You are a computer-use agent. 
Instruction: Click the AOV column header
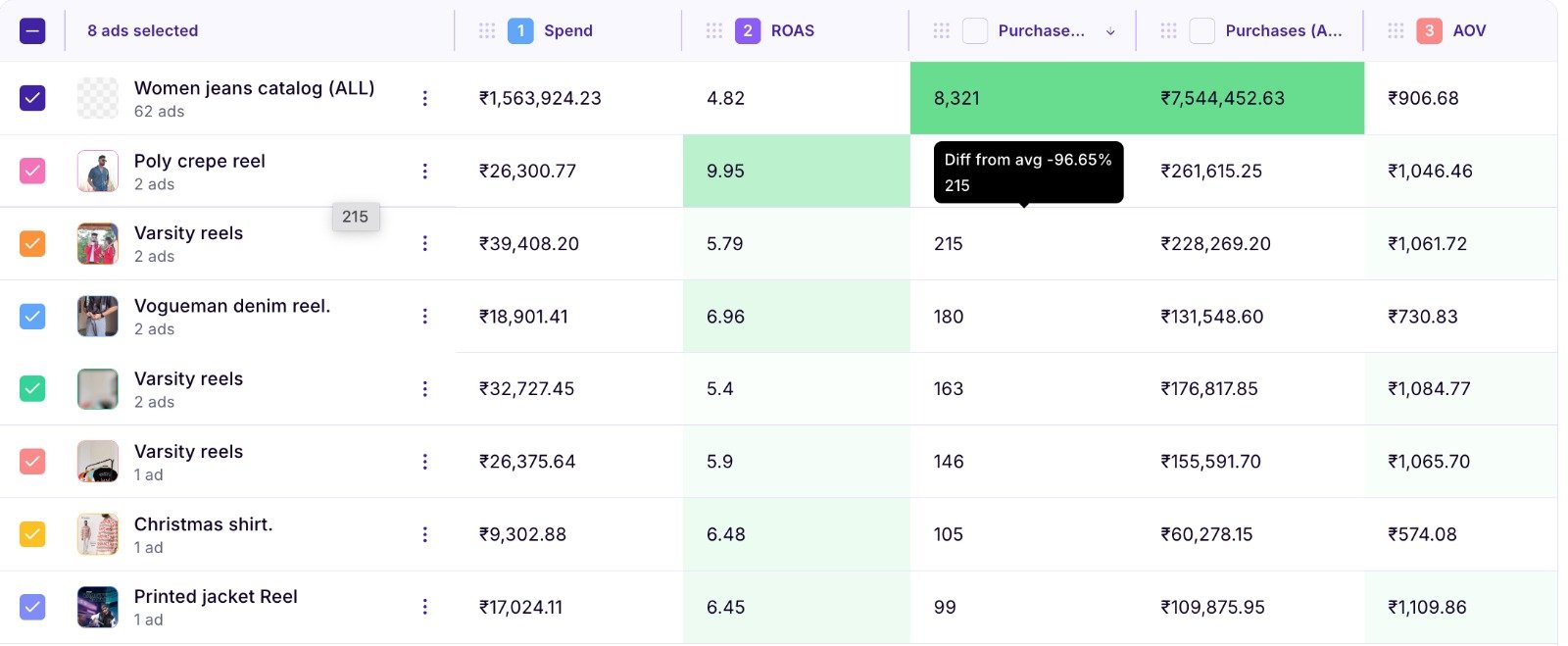(x=1469, y=31)
